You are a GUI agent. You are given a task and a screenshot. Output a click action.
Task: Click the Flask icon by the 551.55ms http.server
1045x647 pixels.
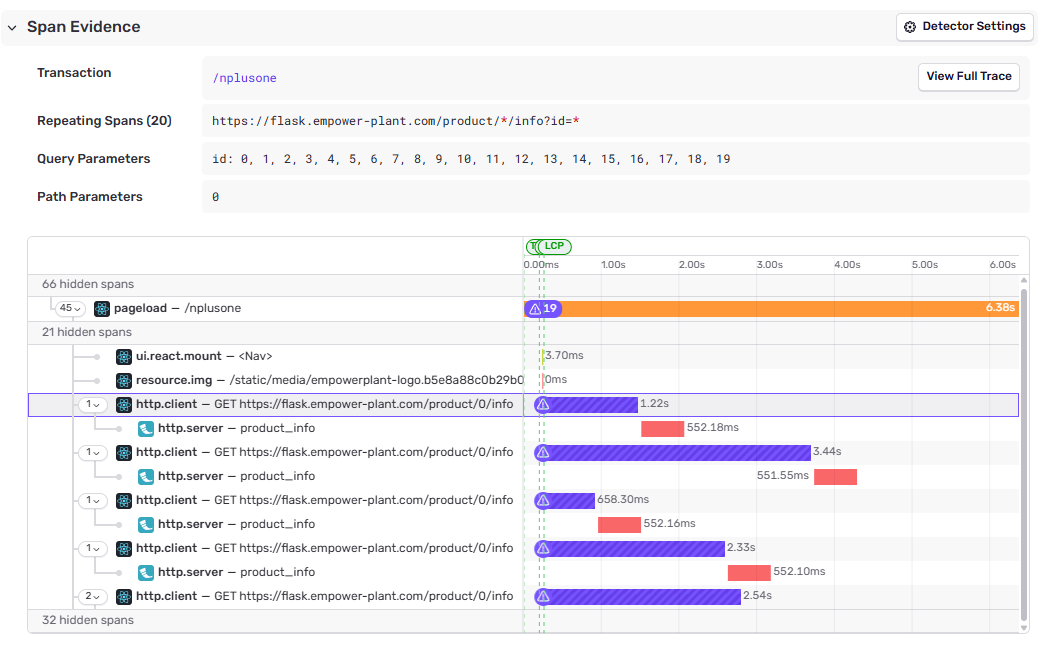click(x=146, y=476)
